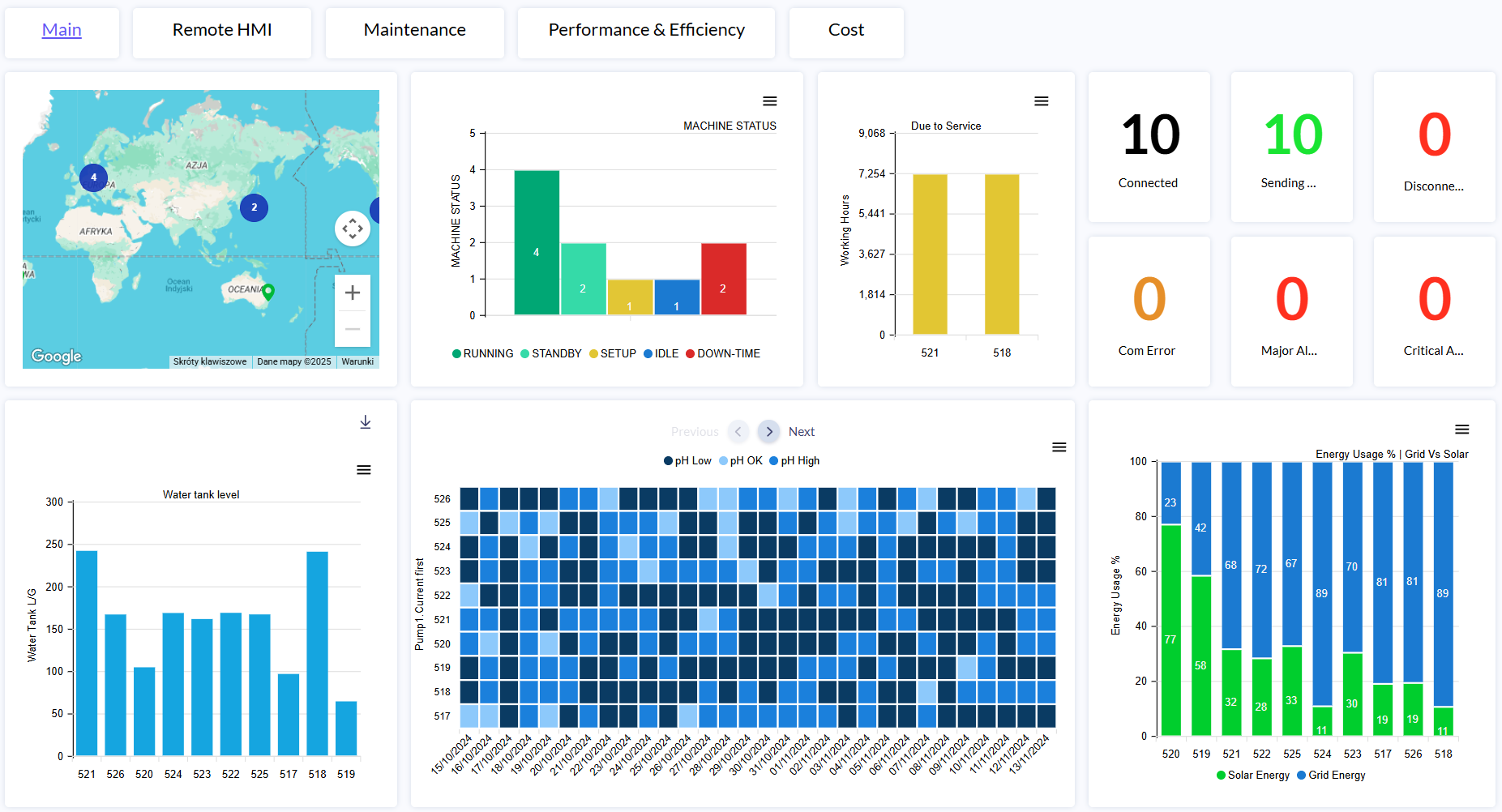
Task: Download the water tank level data
Action: click(x=366, y=422)
